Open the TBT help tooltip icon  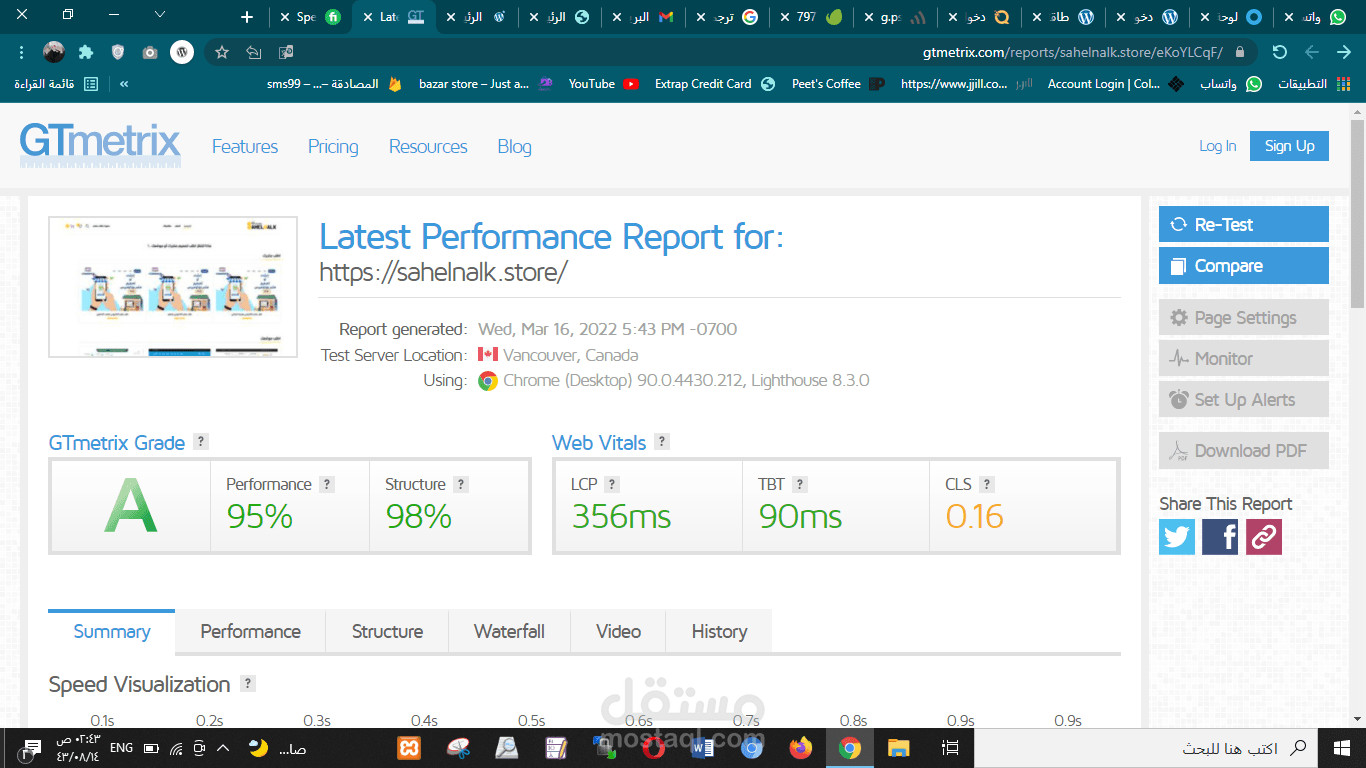[800, 484]
